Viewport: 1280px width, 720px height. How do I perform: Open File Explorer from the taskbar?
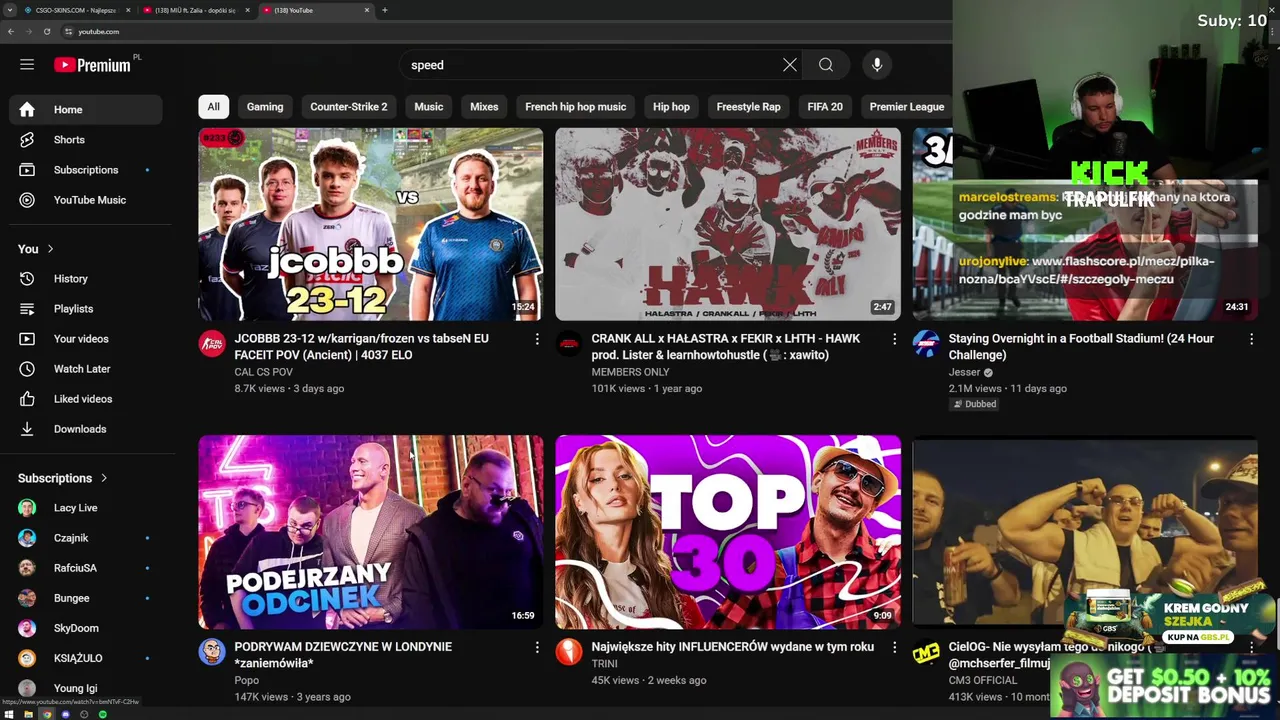click(28, 714)
